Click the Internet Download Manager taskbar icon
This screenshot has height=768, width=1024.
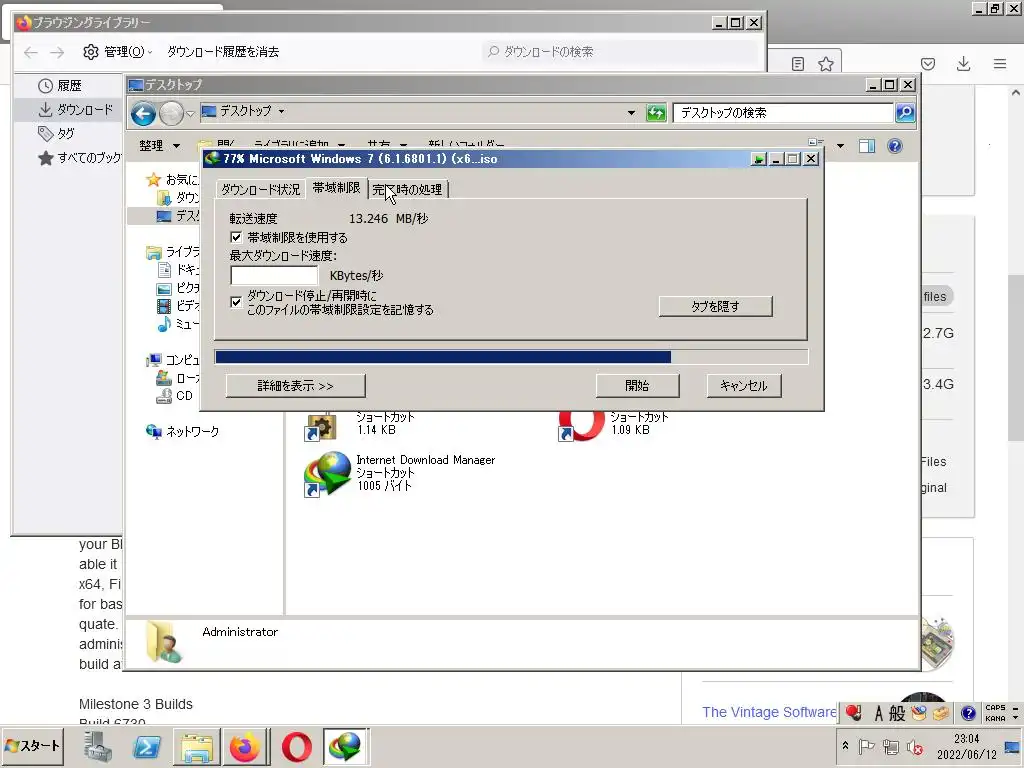coord(345,746)
